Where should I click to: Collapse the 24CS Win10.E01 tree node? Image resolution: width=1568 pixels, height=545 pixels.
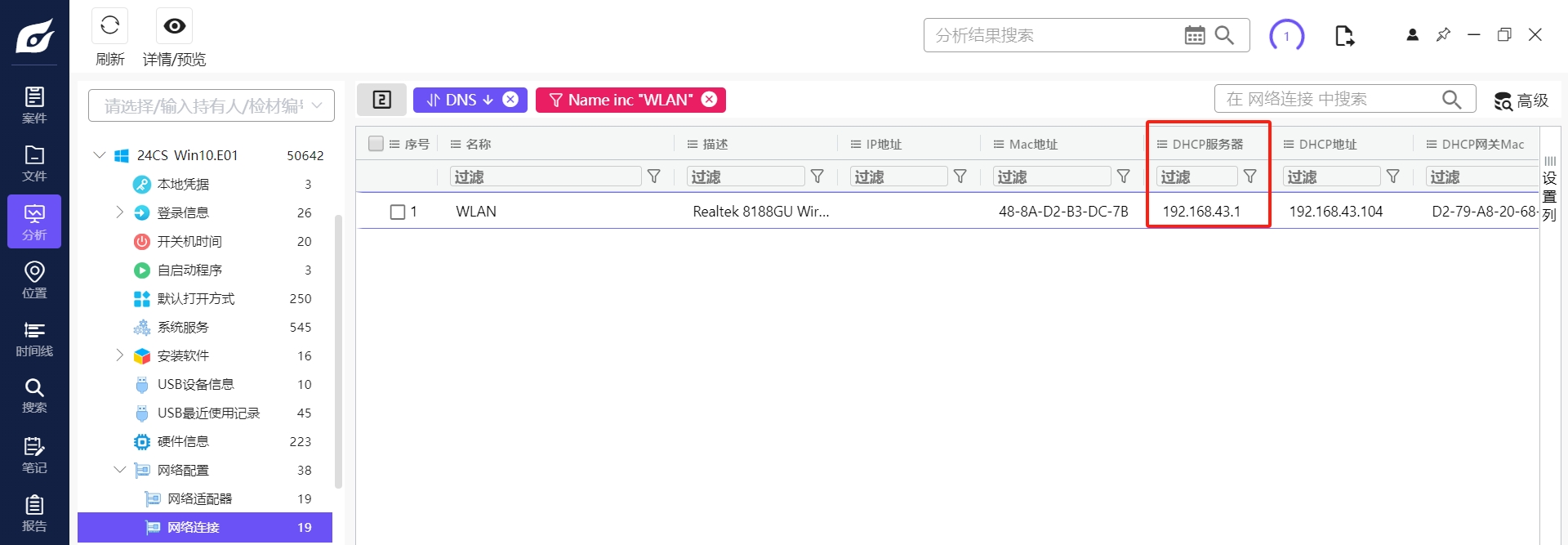coord(100,154)
